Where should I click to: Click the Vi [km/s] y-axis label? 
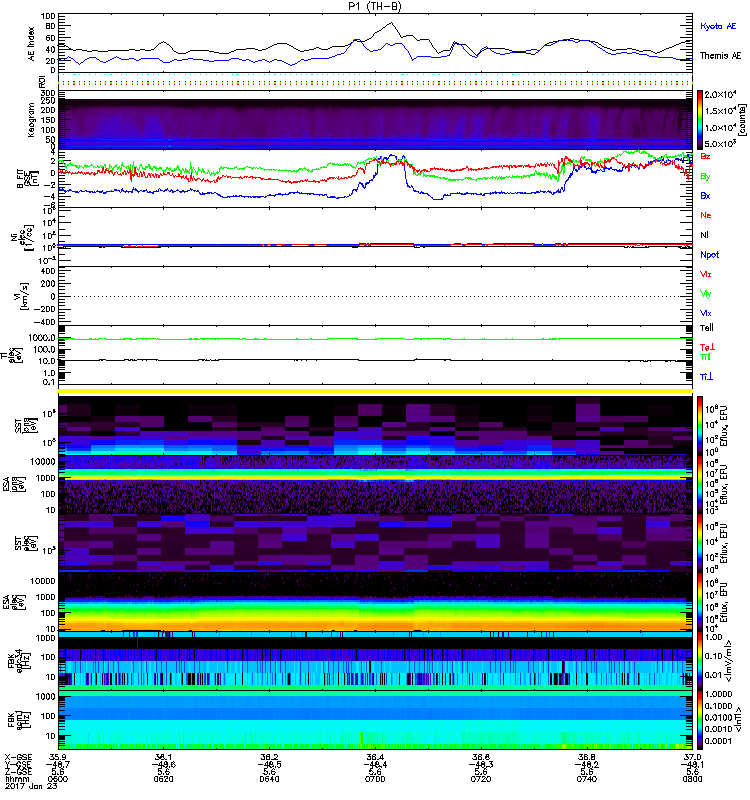(x=24, y=296)
